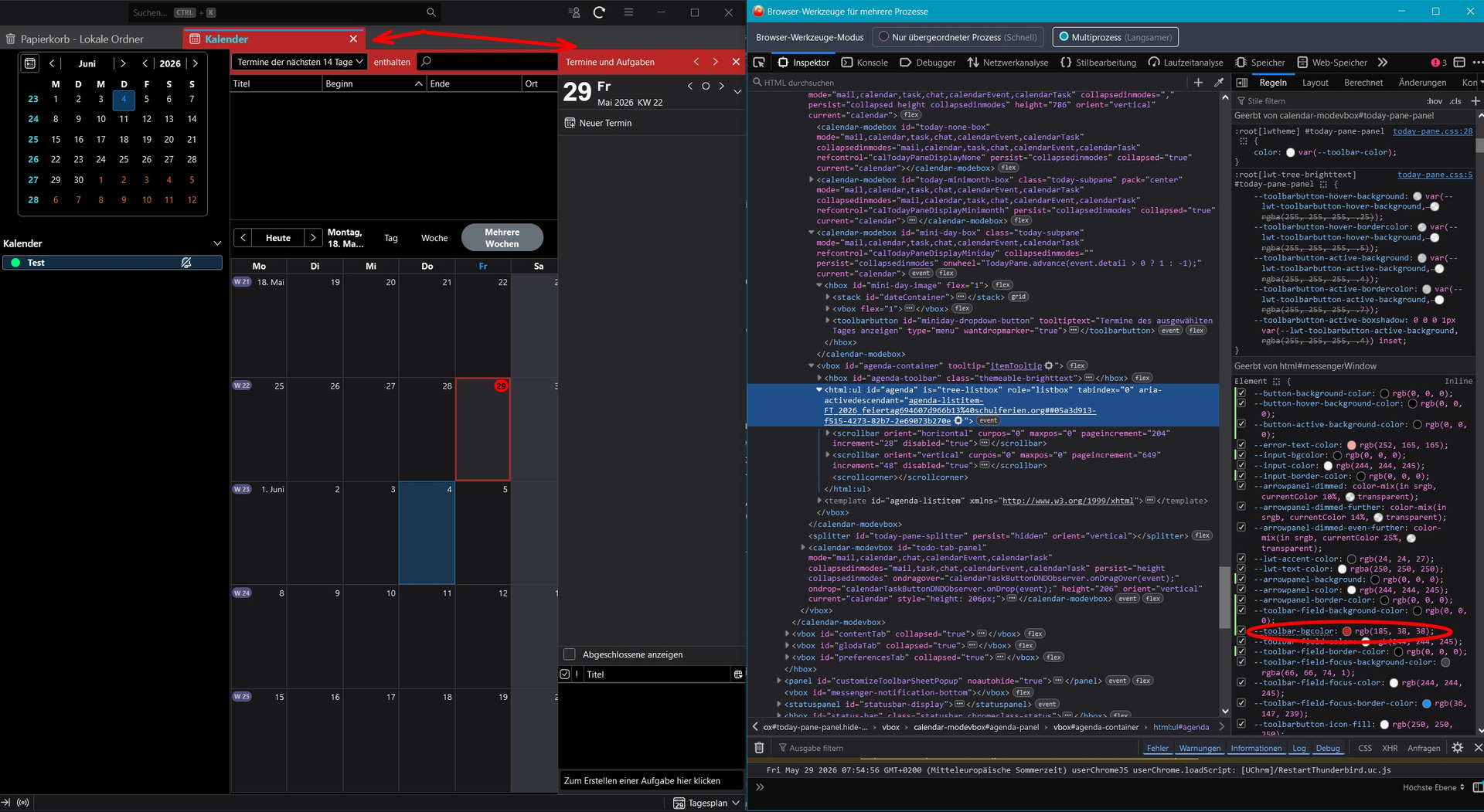Expand the vbox contentTab node
The image size is (1484, 812).
click(787, 634)
